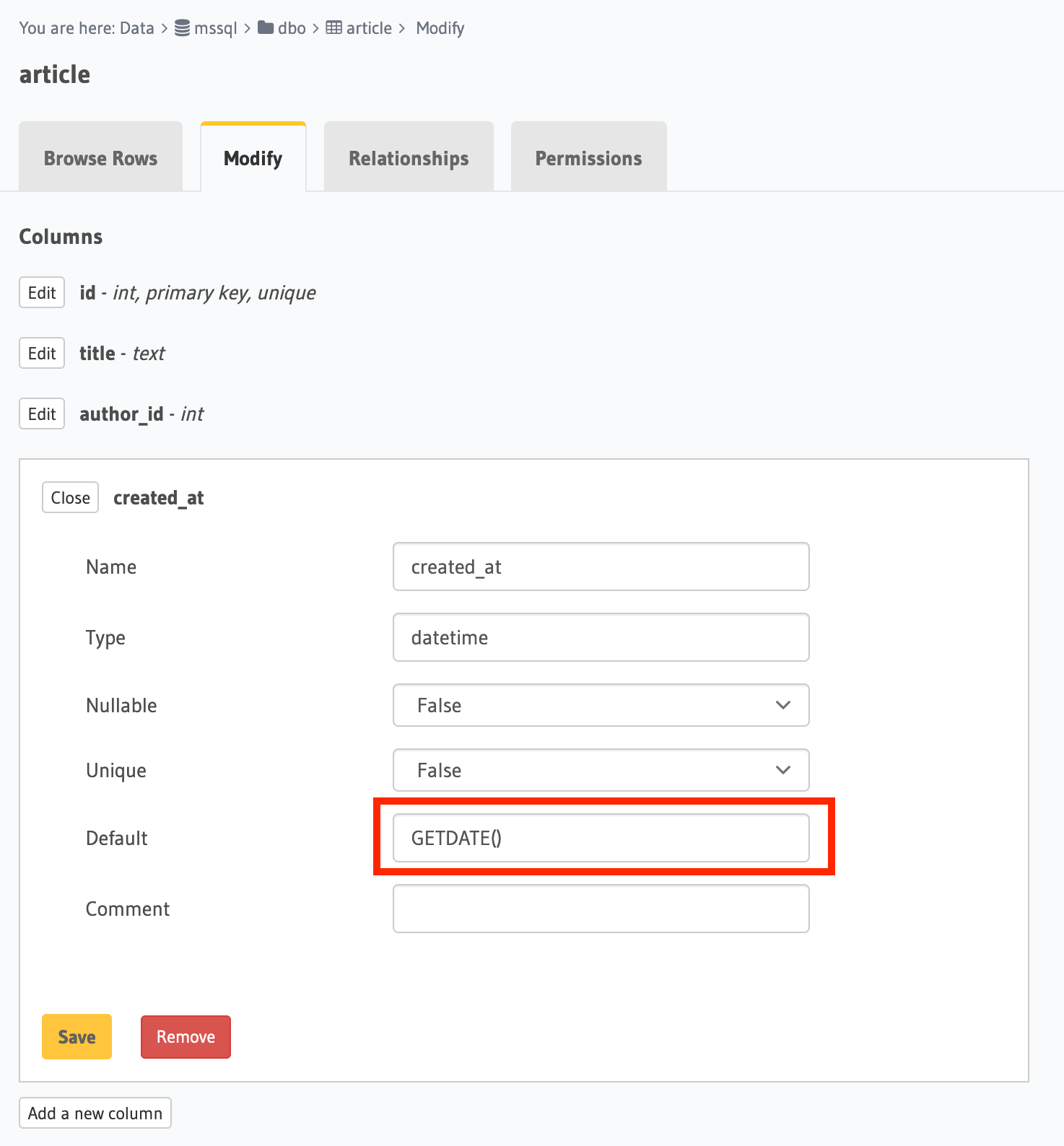Click the mssql database icon in breadcrumb
The height and width of the screenshot is (1146, 1064).
coord(183,28)
